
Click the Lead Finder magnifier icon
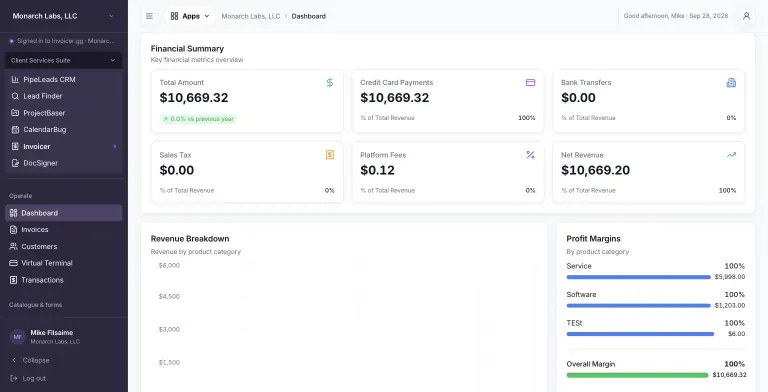click(x=15, y=96)
